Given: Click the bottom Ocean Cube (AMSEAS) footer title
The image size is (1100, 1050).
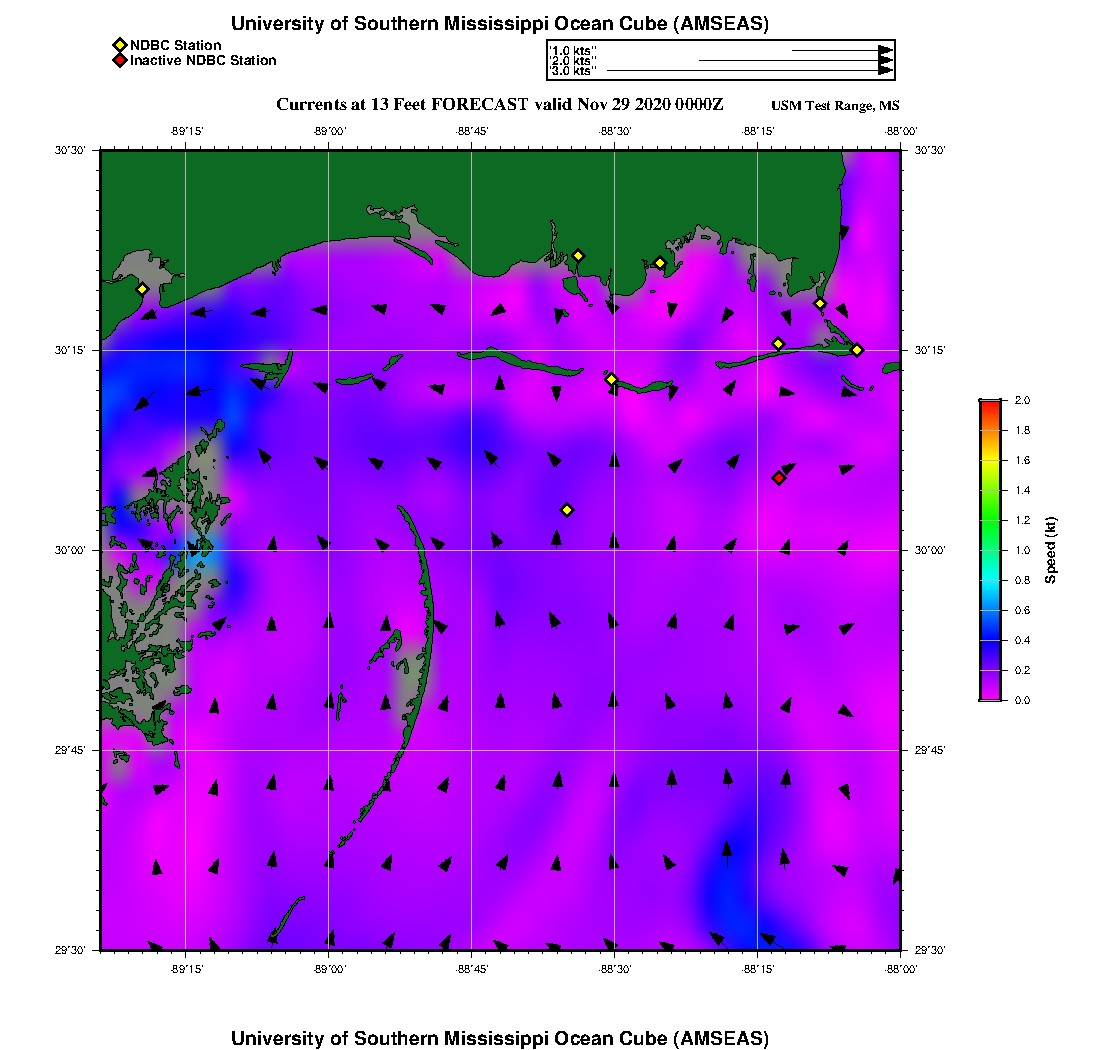Looking at the screenshot, I should [x=500, y=1038].
